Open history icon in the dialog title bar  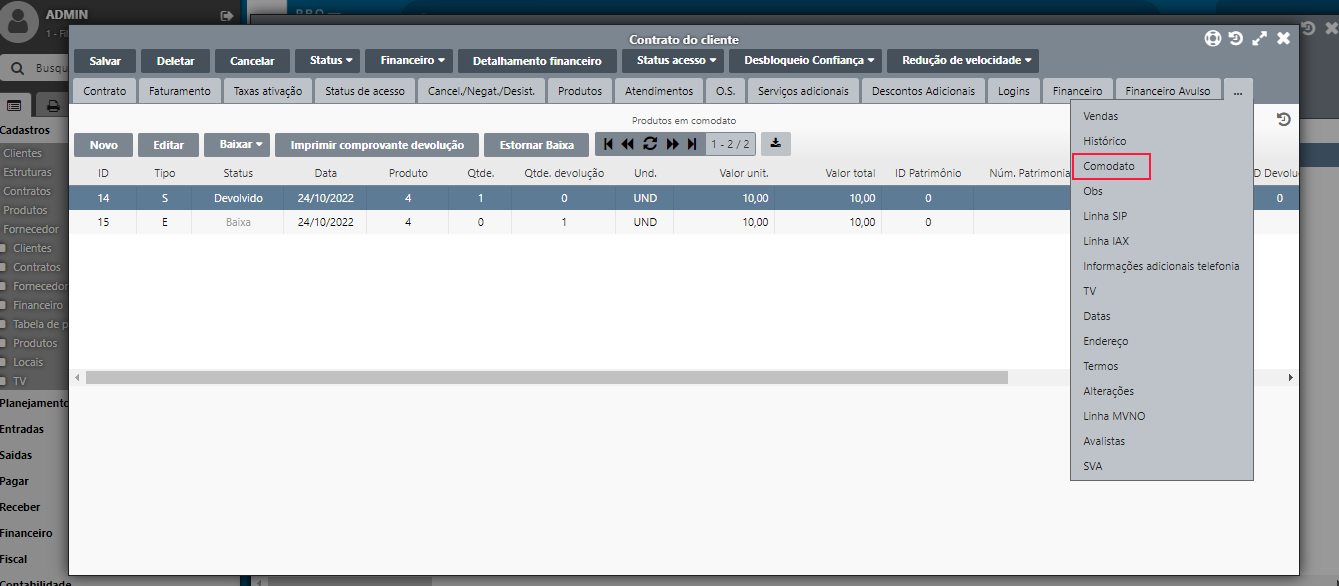coord(1236,38)
